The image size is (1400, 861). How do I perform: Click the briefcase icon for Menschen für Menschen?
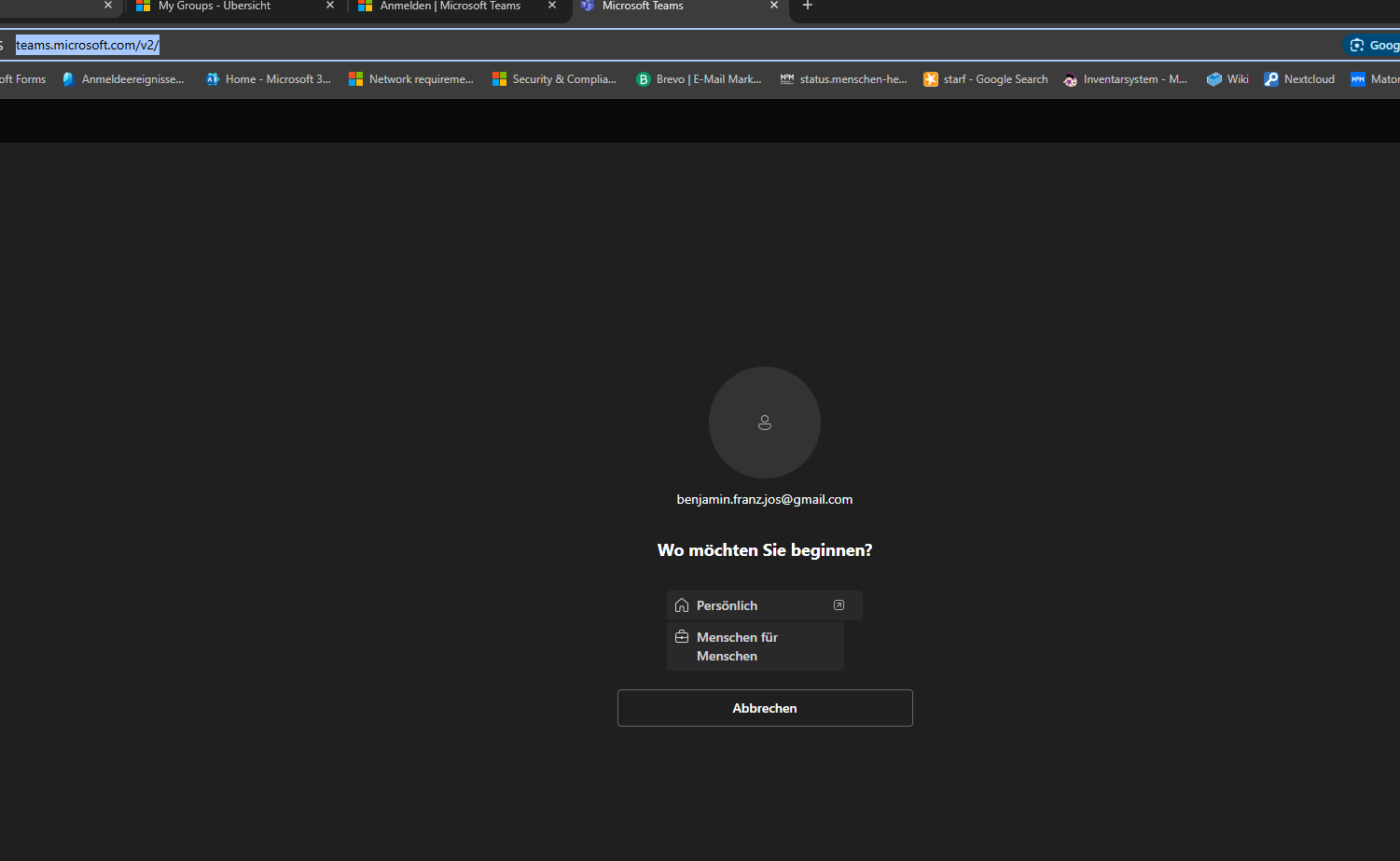tap(682, 637)
